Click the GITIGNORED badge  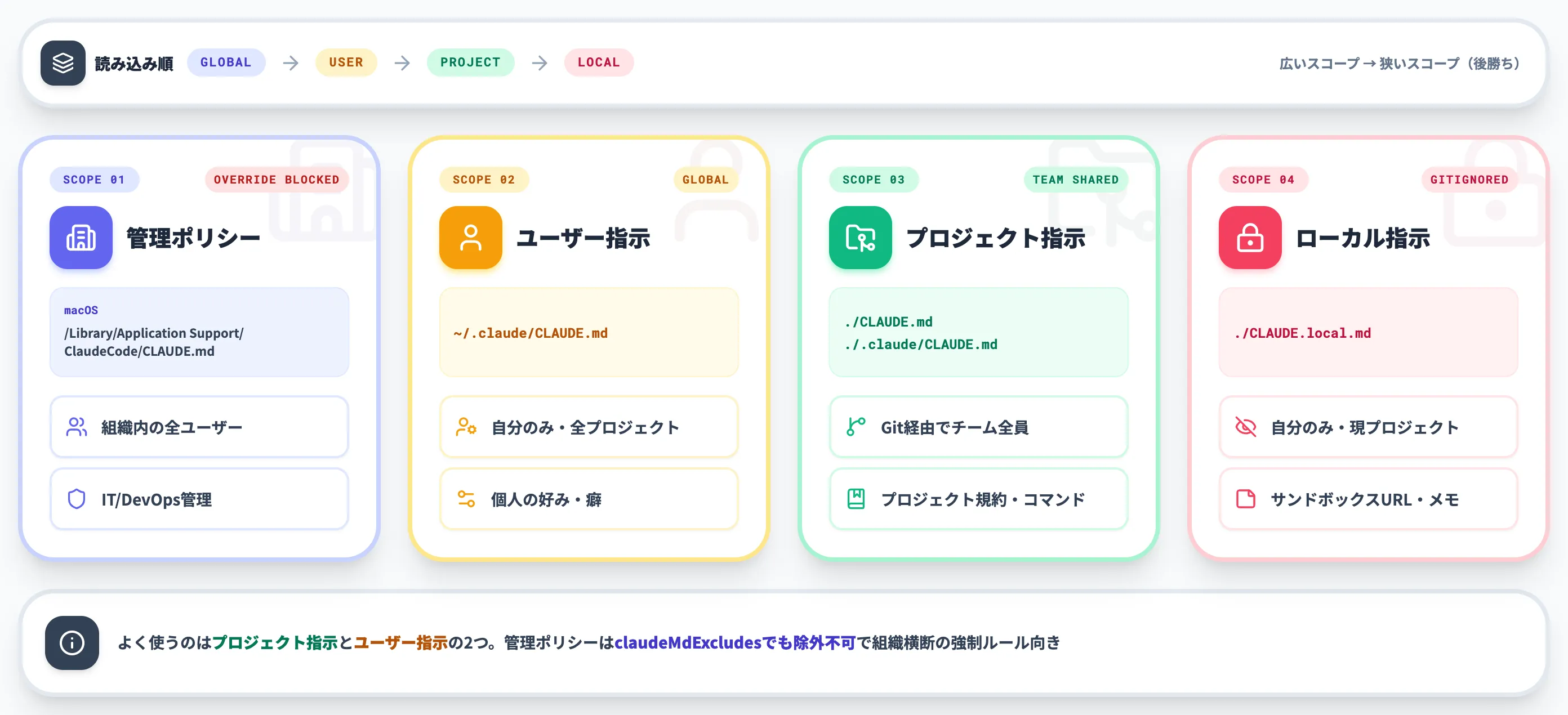tap(1469, 180)
